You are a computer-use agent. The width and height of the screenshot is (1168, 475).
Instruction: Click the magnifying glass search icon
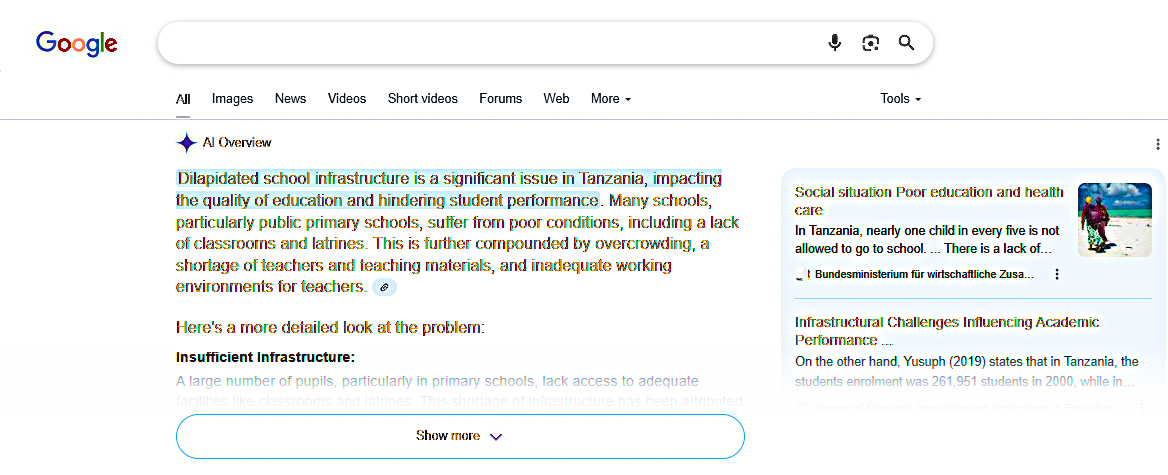907,43
